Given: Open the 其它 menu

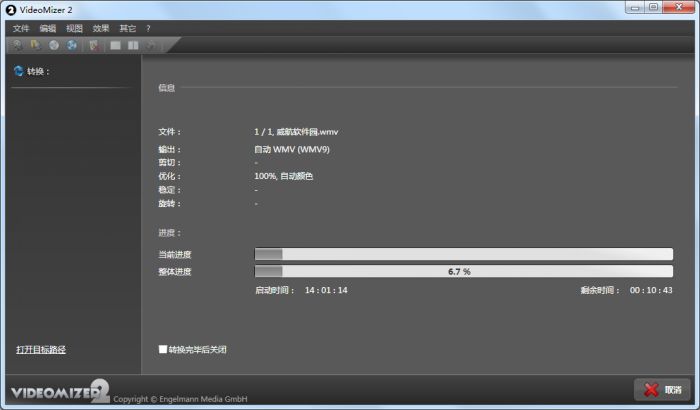Looking at the screenshot, I should point(127,28).
